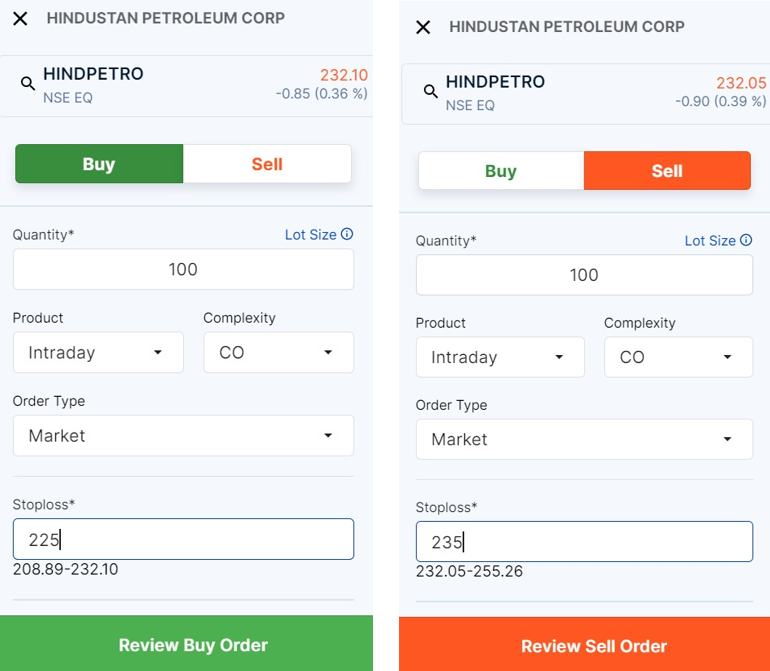
Task: Switch to Sell in the left panel
Action: [x=267, y=164]
